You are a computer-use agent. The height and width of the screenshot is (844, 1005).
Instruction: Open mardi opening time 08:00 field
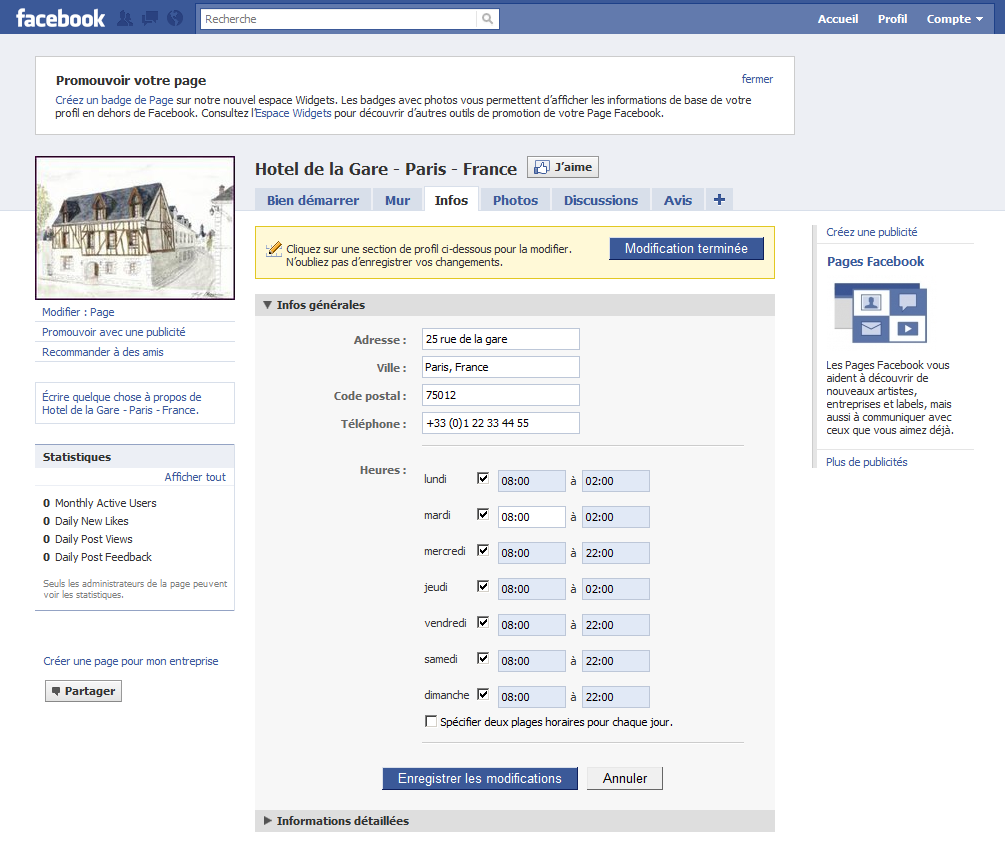pos(531,517)
